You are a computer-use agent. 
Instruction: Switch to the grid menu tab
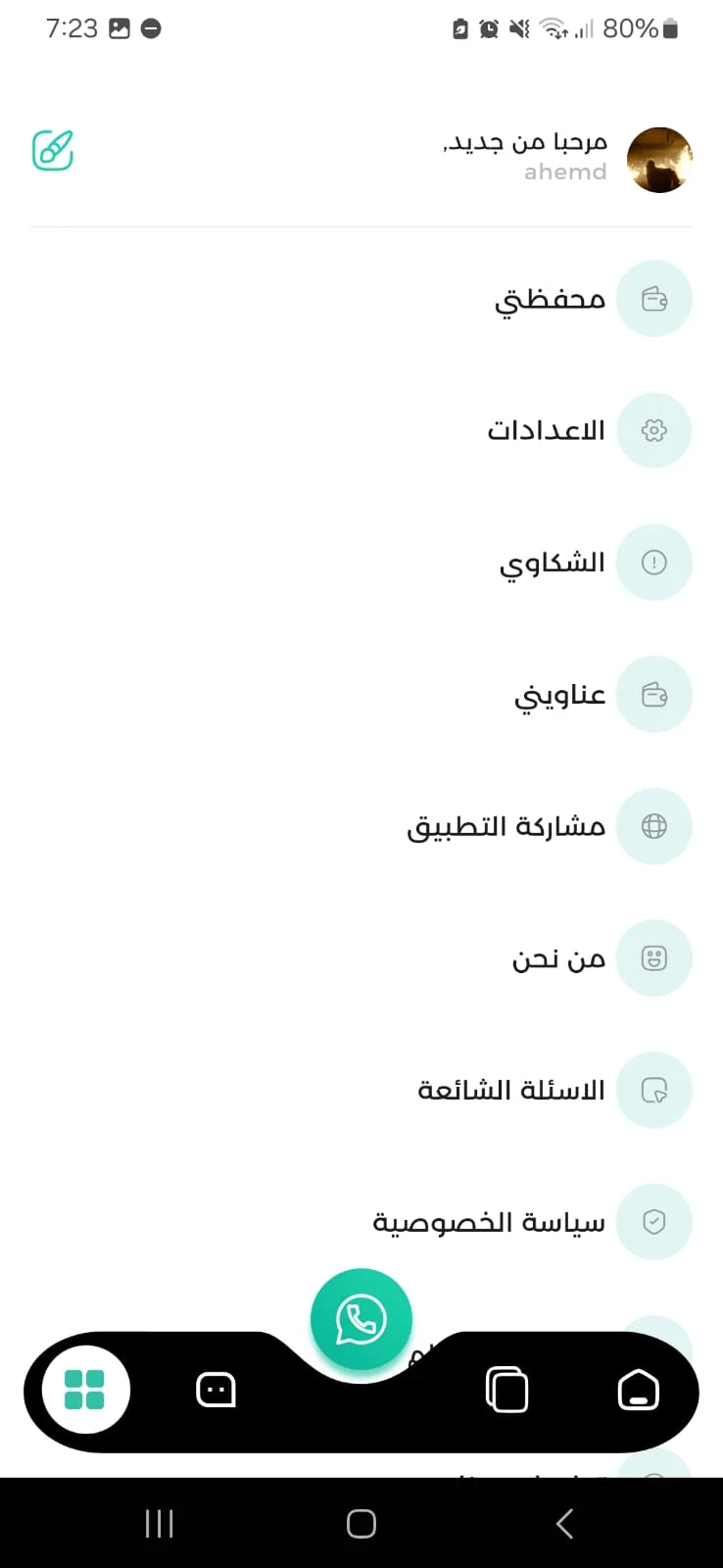point(85,1390)
